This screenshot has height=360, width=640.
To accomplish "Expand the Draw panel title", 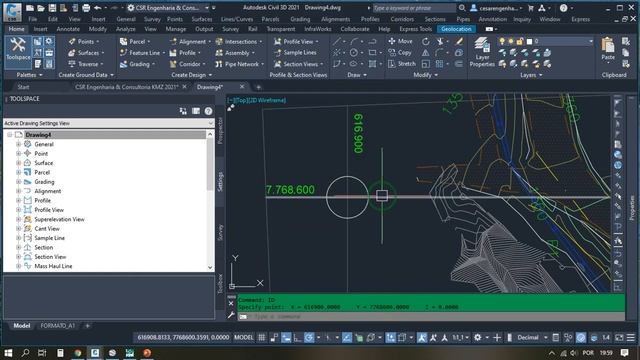I will (357, 75).
